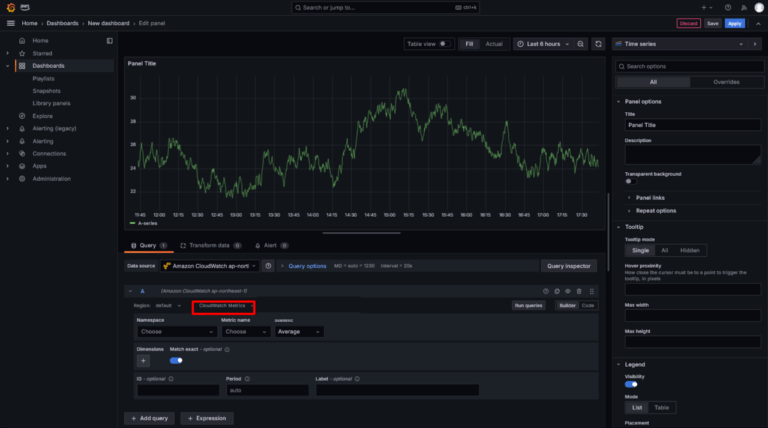Show query A help icon
The image size is (768, 428).
click(x=546, y=291)
